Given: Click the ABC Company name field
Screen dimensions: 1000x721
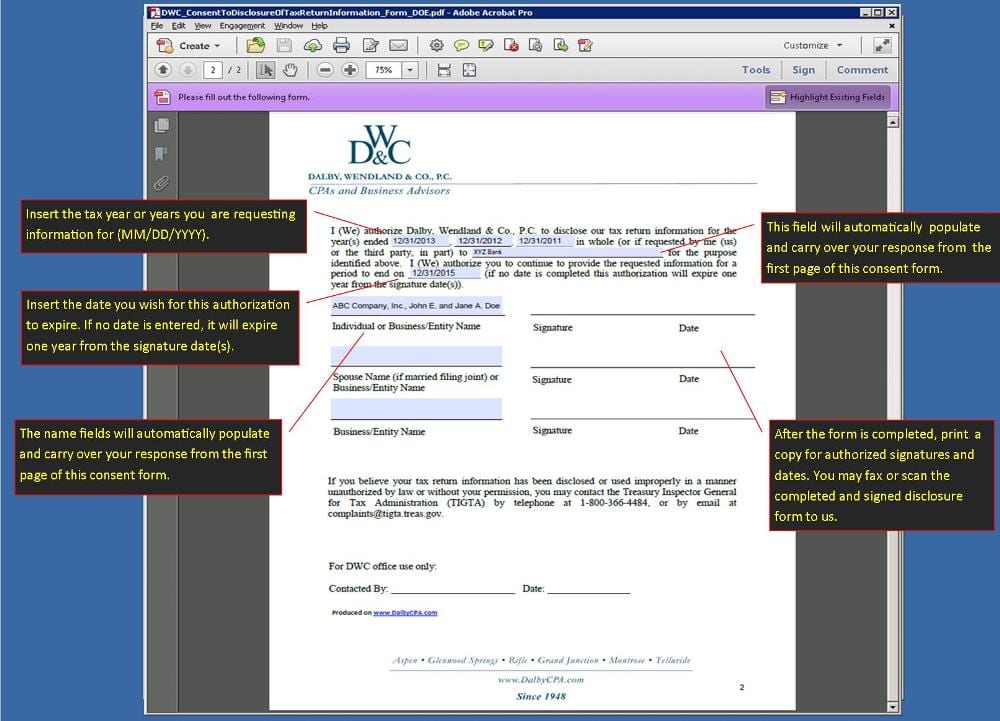Looking at the screenshot, I should [416, 306].
